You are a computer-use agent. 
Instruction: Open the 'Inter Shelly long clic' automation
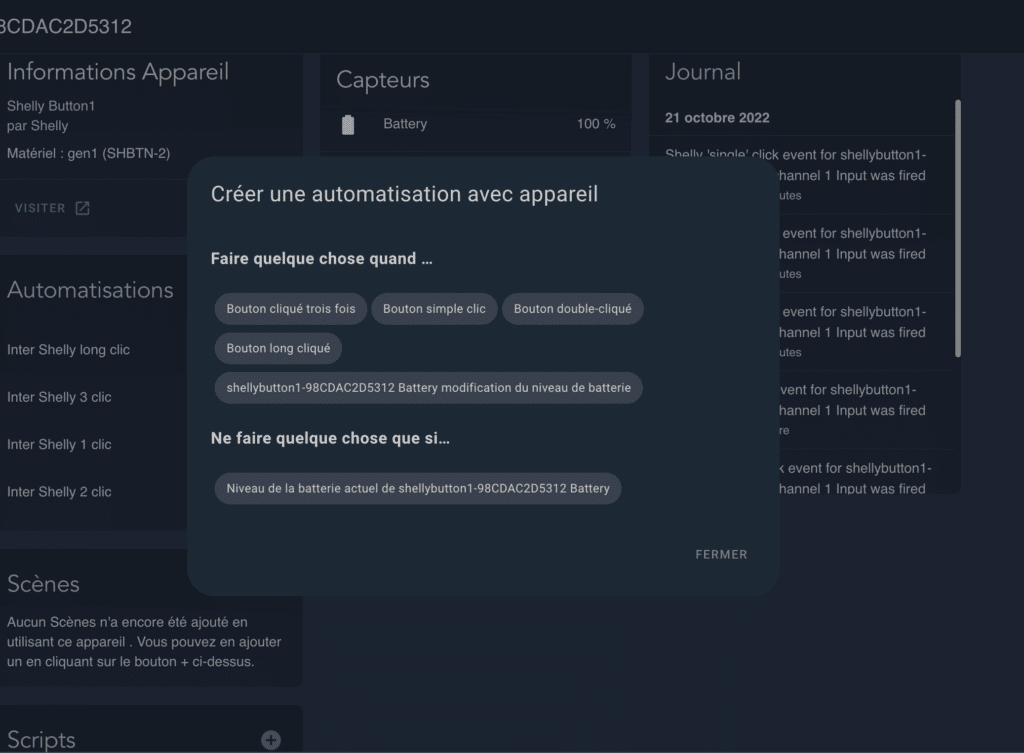[x=69, y=350]
